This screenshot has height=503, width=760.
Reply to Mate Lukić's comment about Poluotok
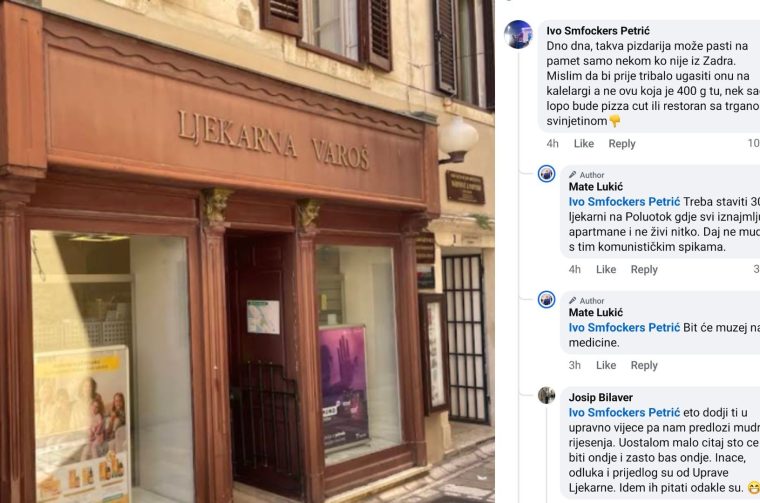click(644, 269)
